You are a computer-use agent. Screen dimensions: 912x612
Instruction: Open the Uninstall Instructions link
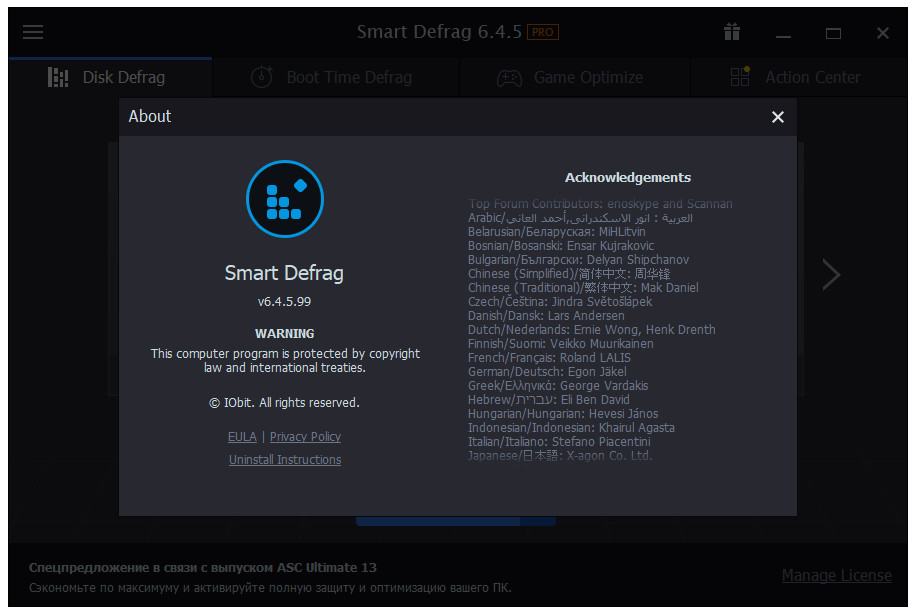[x=285, y=460]
